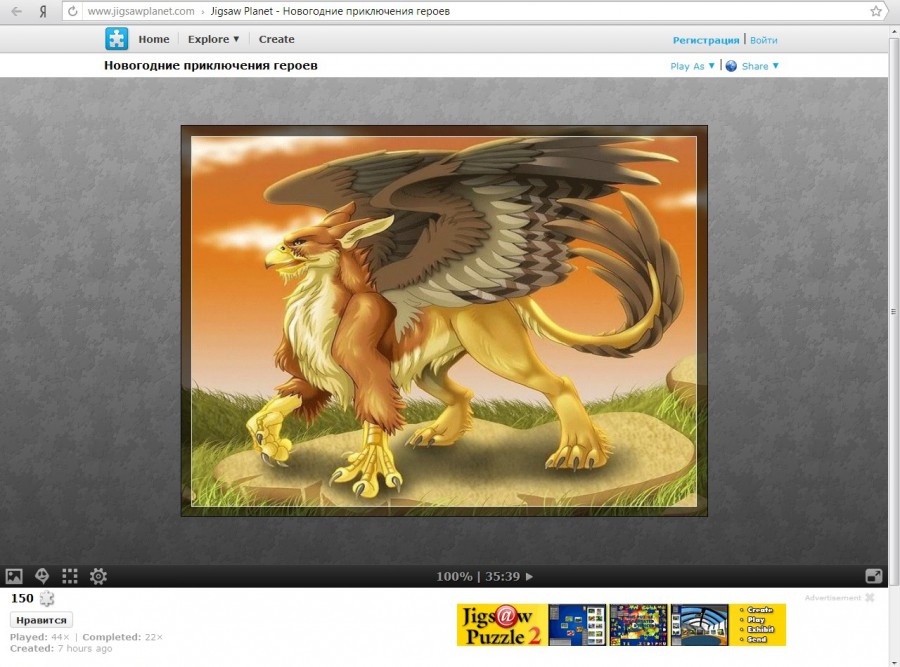Open the Share dropdown
This screenshot has width=900, height=667.
(760, 66)
